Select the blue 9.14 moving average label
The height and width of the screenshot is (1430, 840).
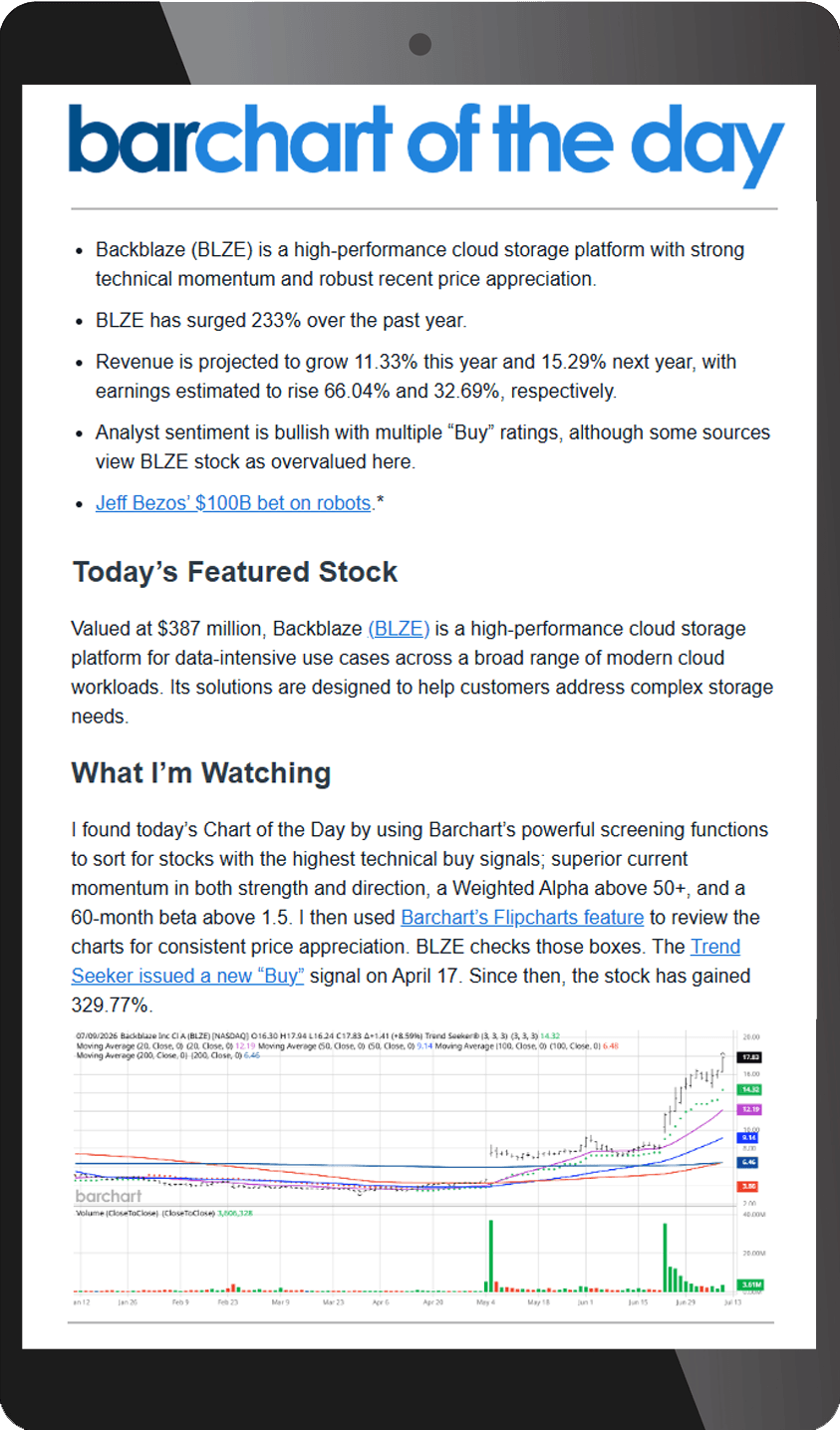[x=750, y=1137]
